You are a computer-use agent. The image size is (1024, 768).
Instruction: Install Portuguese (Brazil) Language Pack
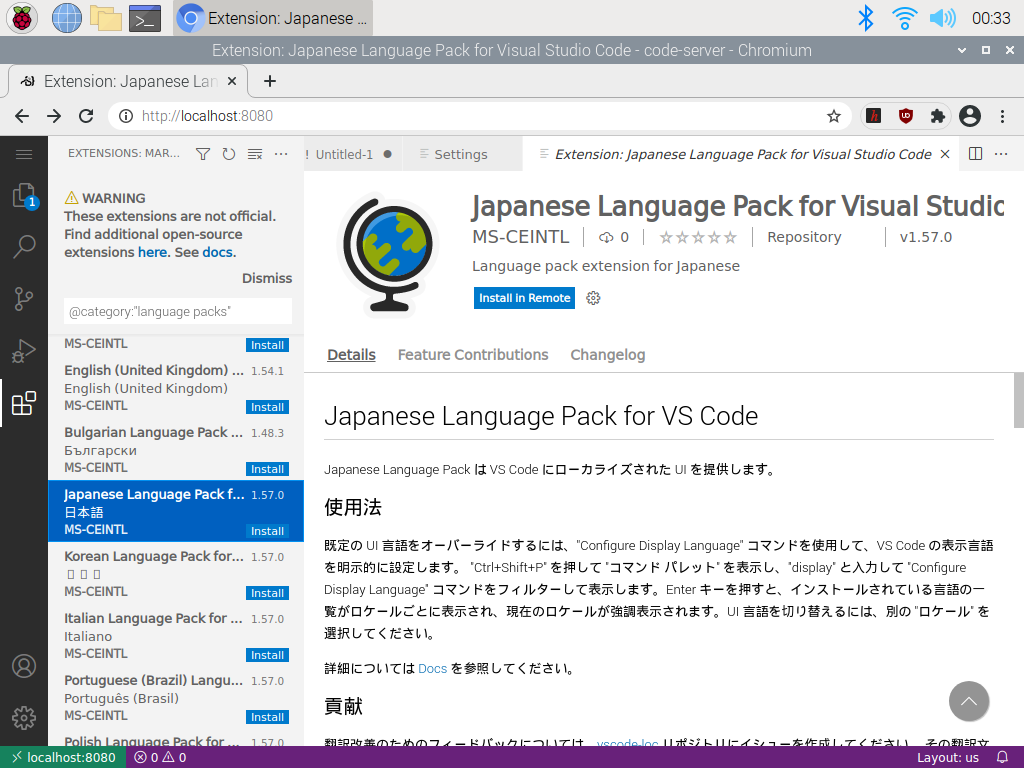(268, 717)
